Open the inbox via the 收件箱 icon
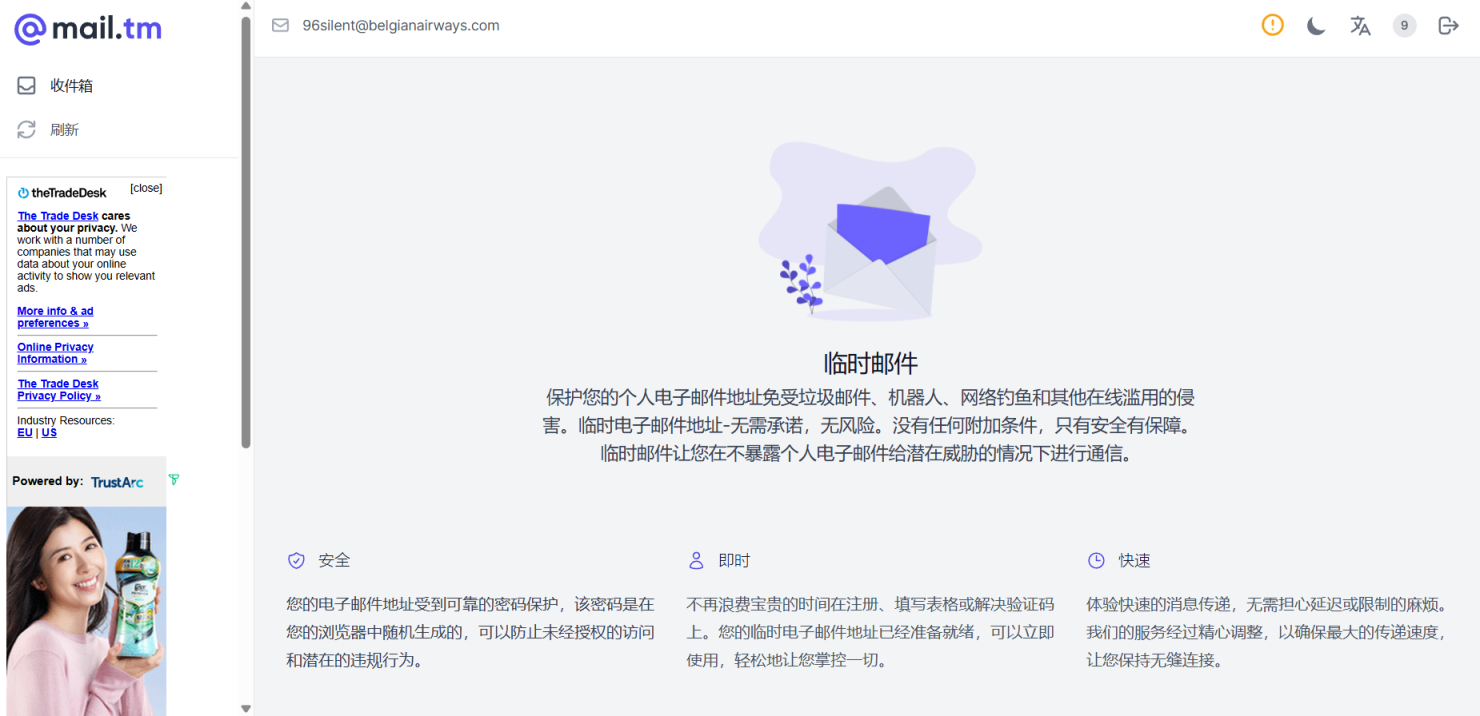This screenshot has height=716, width=1480. point(26,85)
